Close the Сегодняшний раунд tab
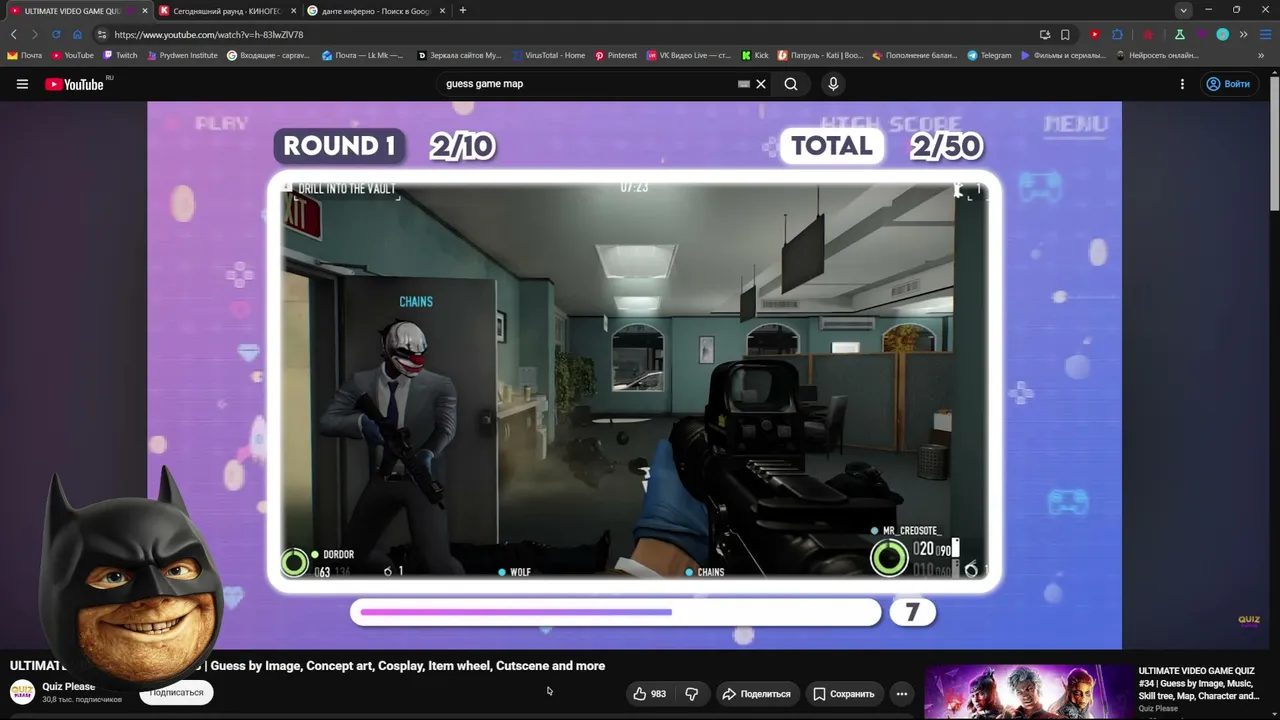 [293, 11]
